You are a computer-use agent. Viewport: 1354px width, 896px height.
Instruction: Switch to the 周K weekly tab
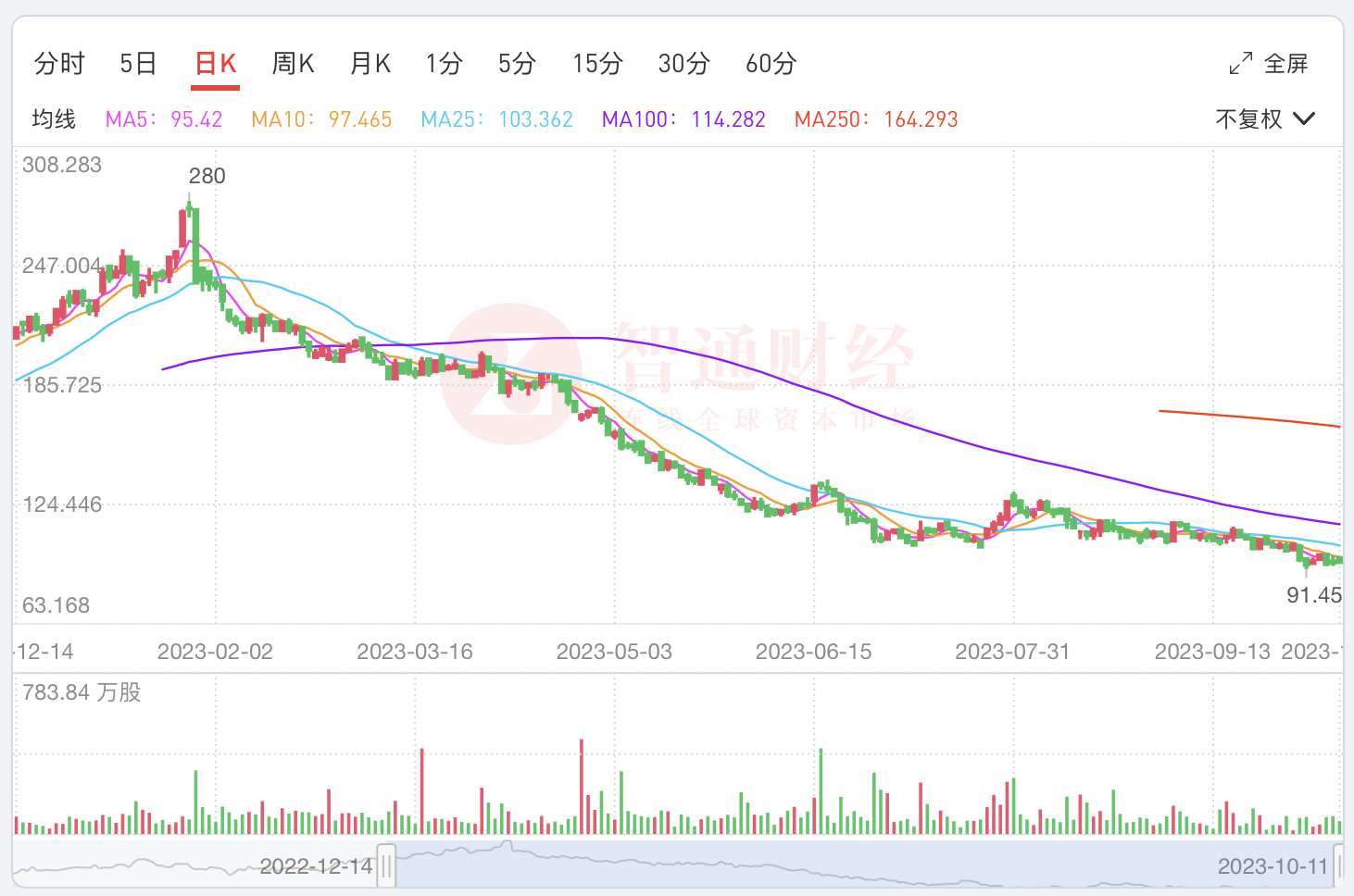point(293,64)
